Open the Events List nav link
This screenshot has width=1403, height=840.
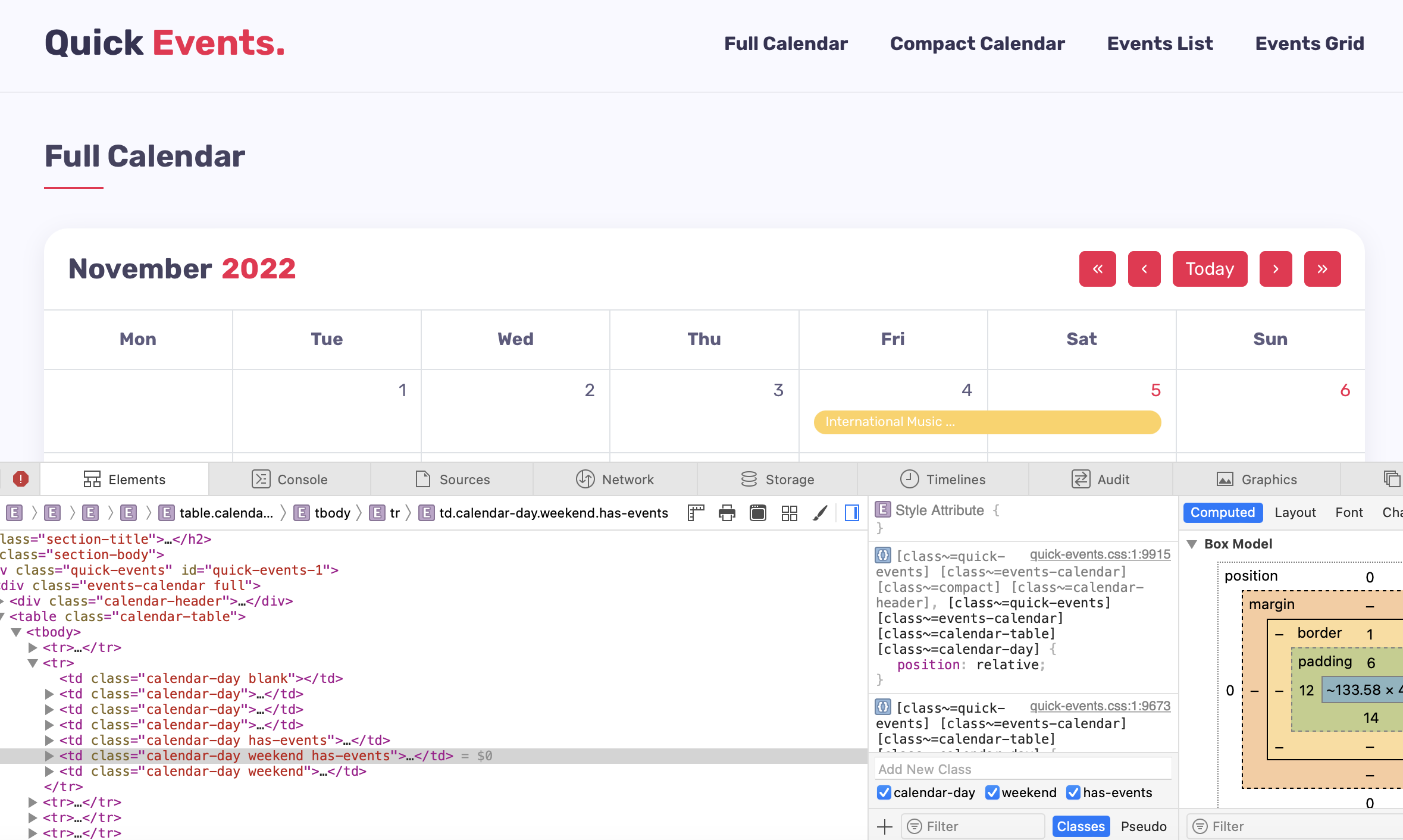pos(1160,43)
